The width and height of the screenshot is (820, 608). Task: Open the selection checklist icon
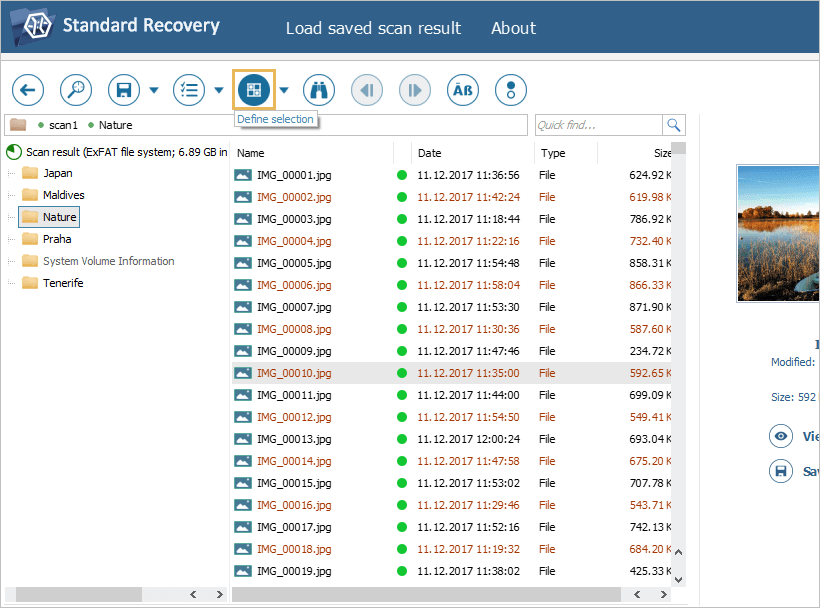(189, 90)
